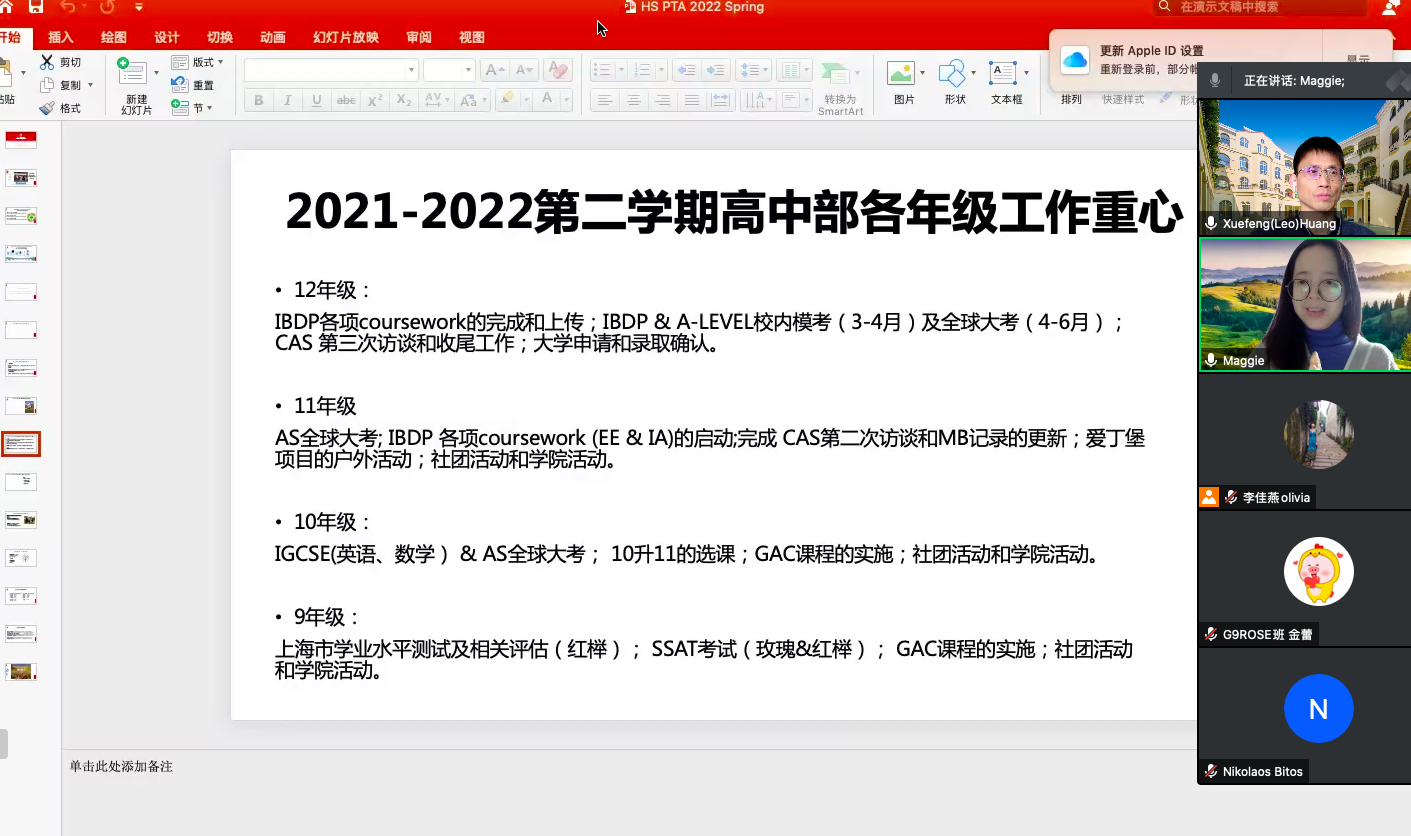
Task: Toggle Align right
Action: click(662, 100)
